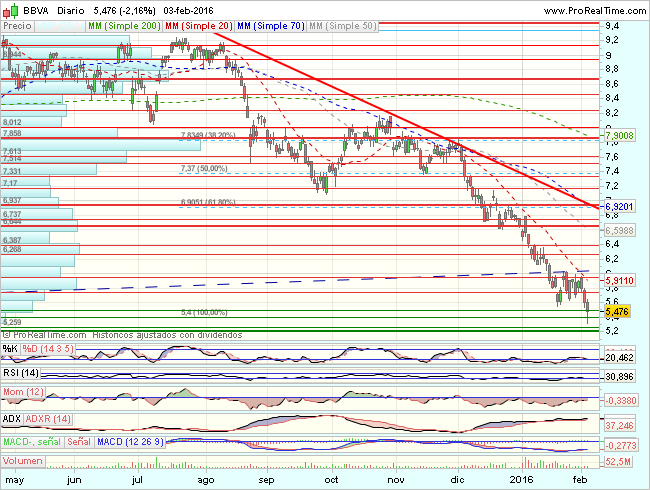Select the MM (Simple 200) label
The image size is (650, 490).
point(124,26)
